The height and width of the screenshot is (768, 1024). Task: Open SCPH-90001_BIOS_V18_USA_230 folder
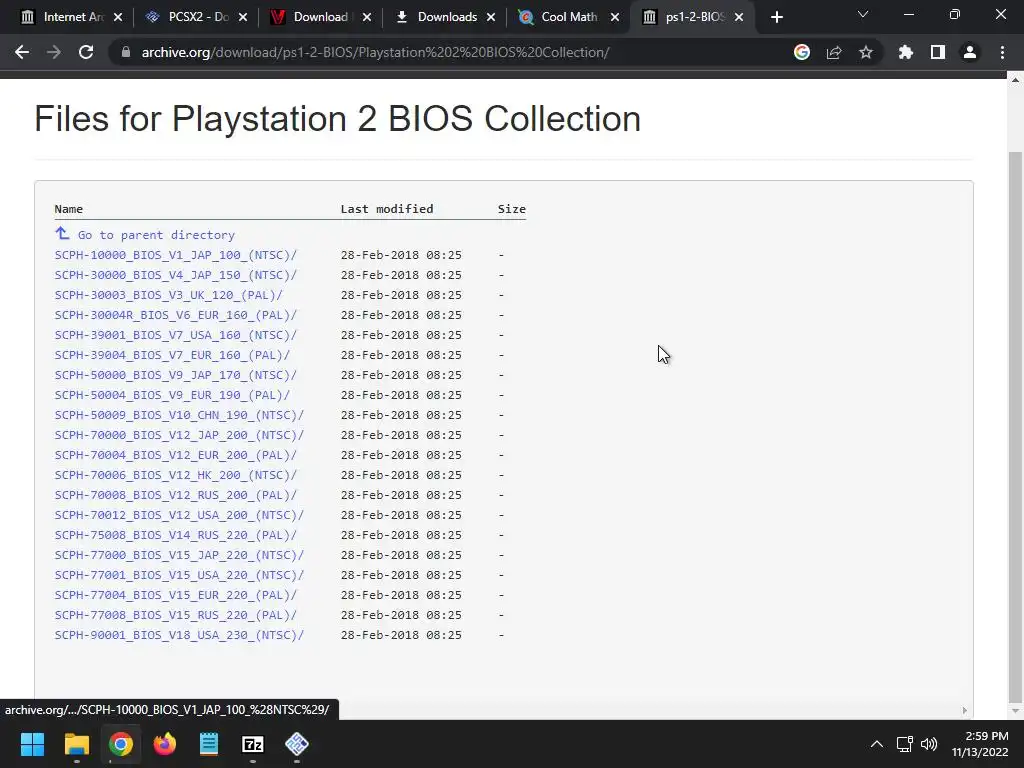point(180,635)
